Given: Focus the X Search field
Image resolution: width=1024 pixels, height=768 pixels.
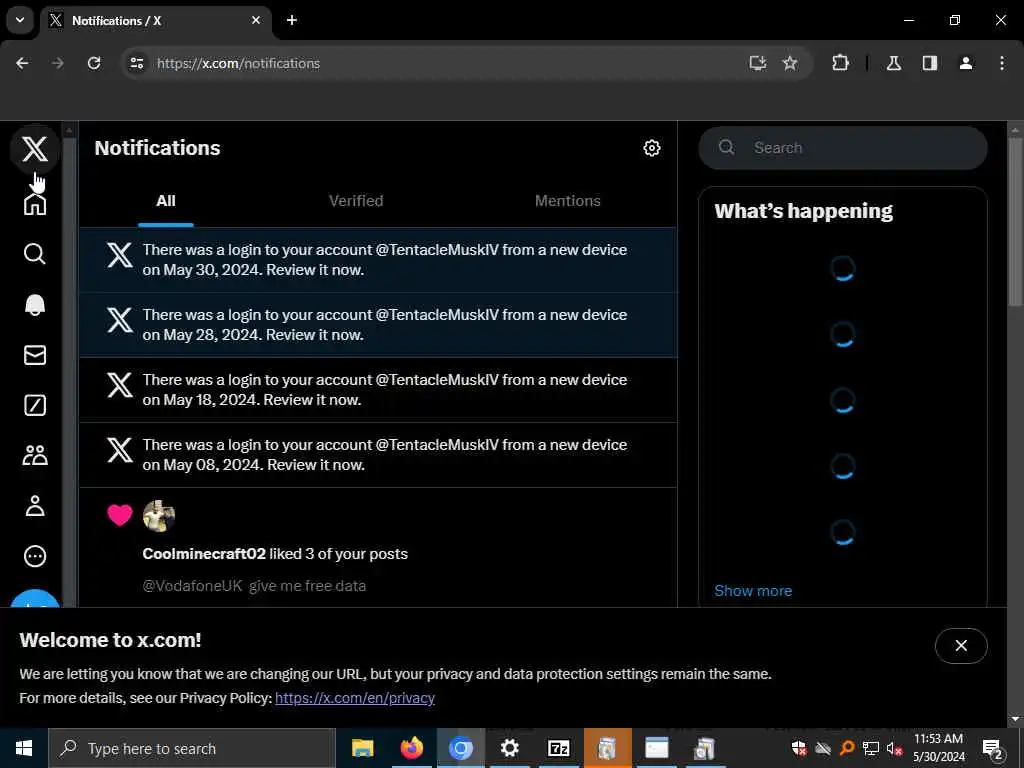Looking at the screenshot, I should (x=842, y=148).
